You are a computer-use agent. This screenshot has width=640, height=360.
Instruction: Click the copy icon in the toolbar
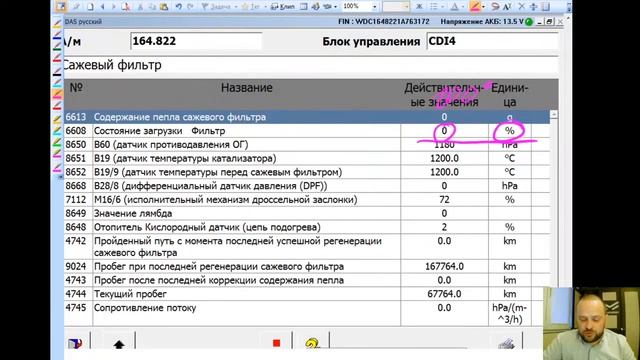coord(152,7)
